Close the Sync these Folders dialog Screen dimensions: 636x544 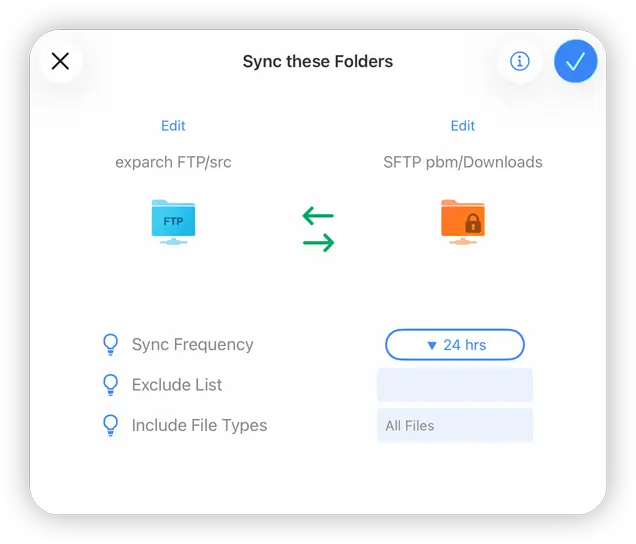(60, 61)
